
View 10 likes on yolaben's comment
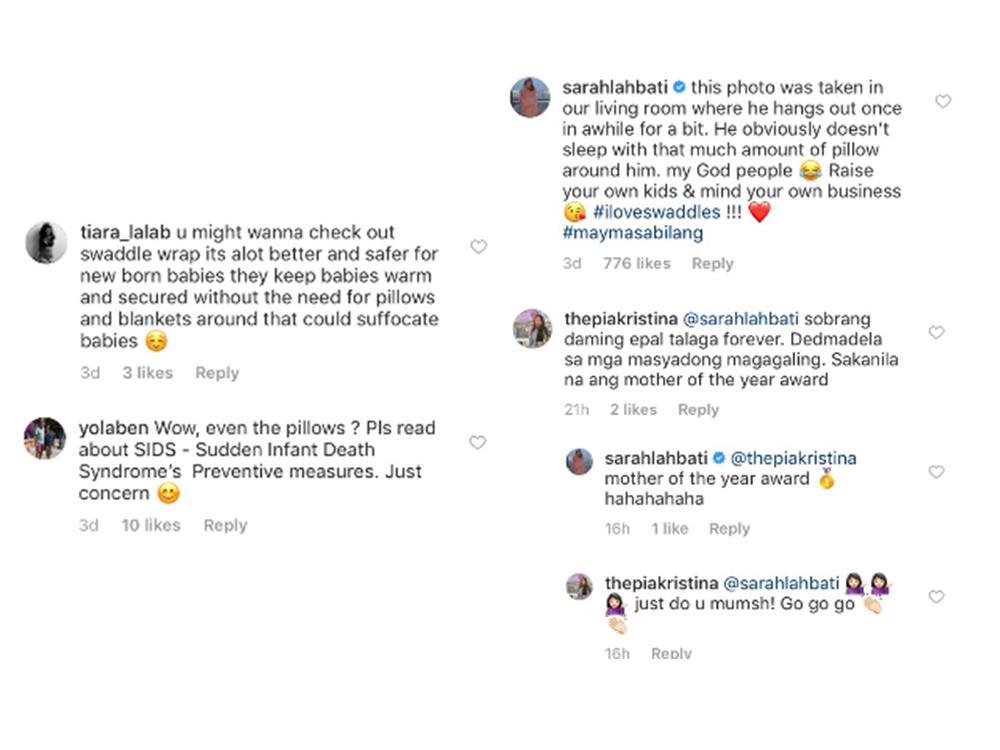pos(151,525)
